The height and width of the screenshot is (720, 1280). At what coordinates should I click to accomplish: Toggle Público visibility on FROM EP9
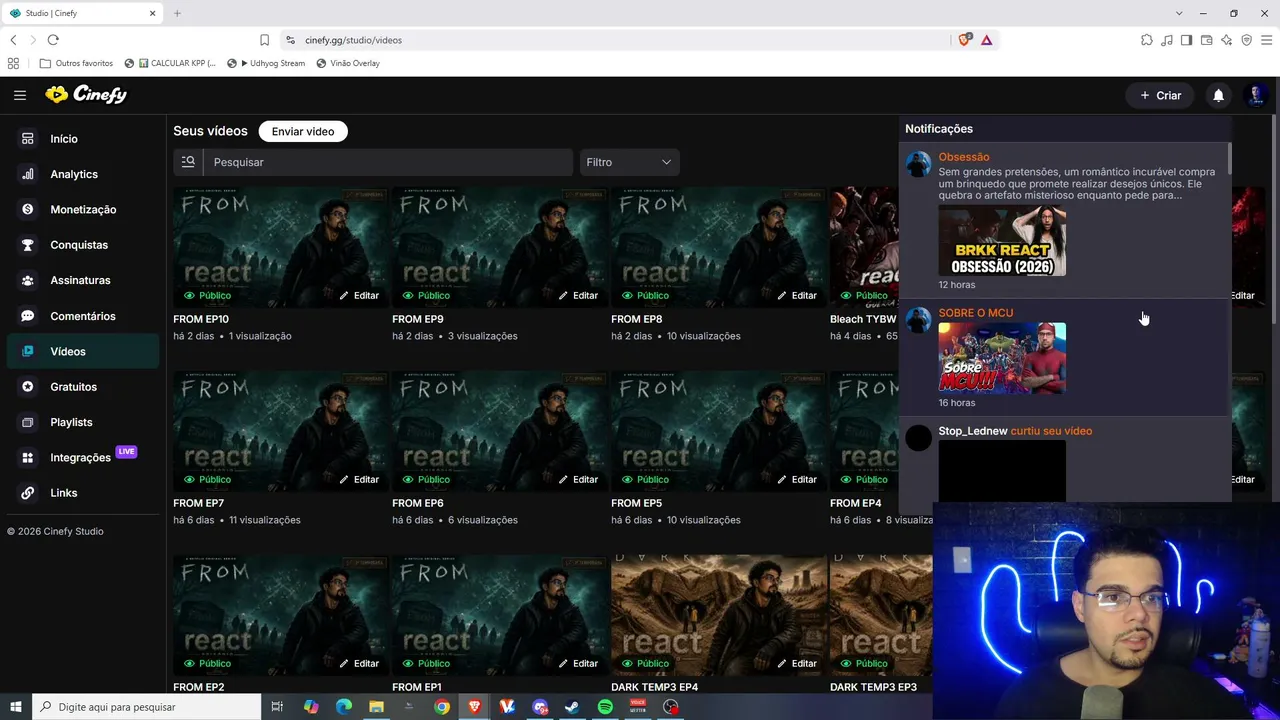point(426,295)
